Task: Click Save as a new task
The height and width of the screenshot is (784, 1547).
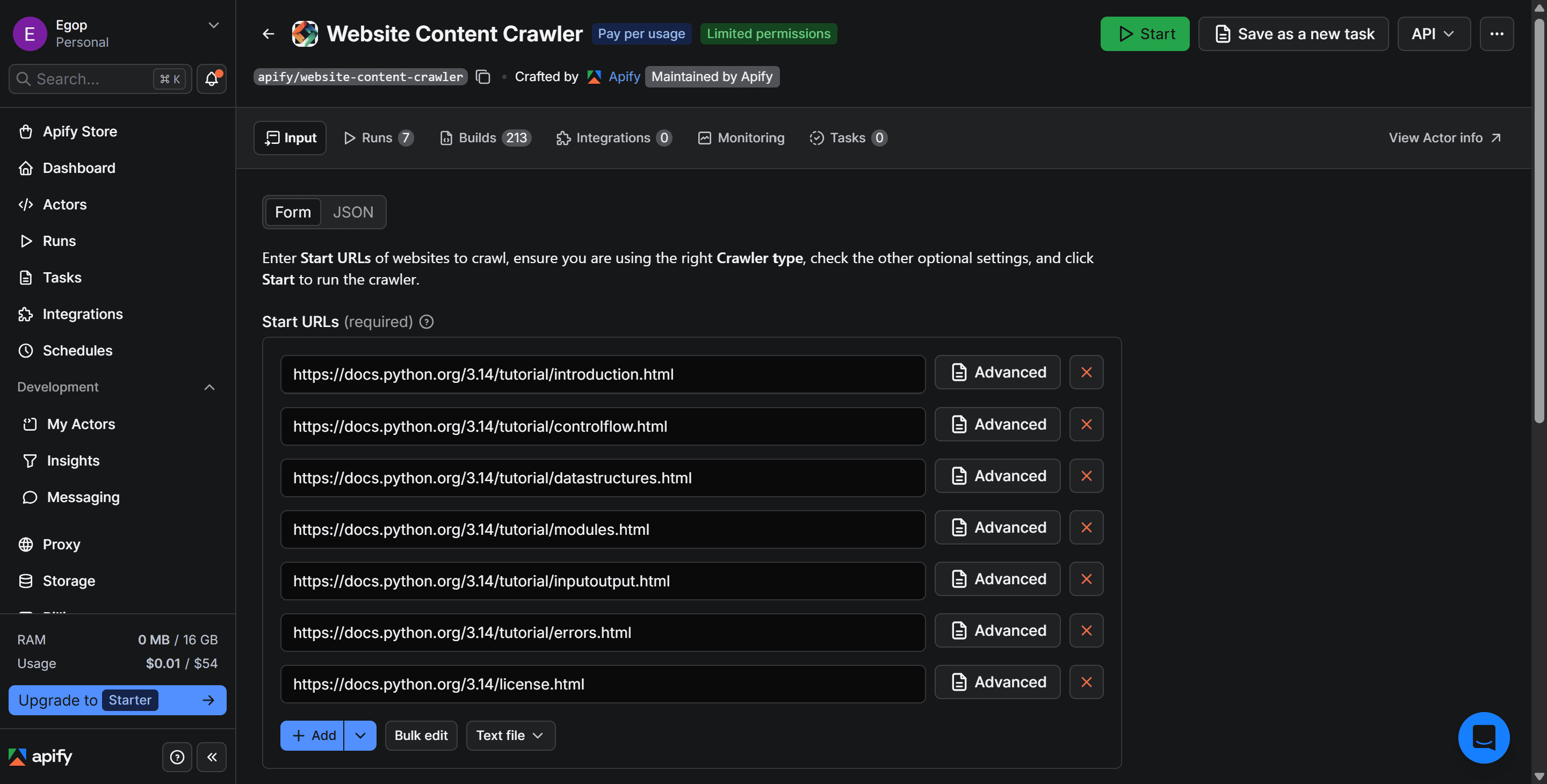Action: click(x=1293, y=34)
